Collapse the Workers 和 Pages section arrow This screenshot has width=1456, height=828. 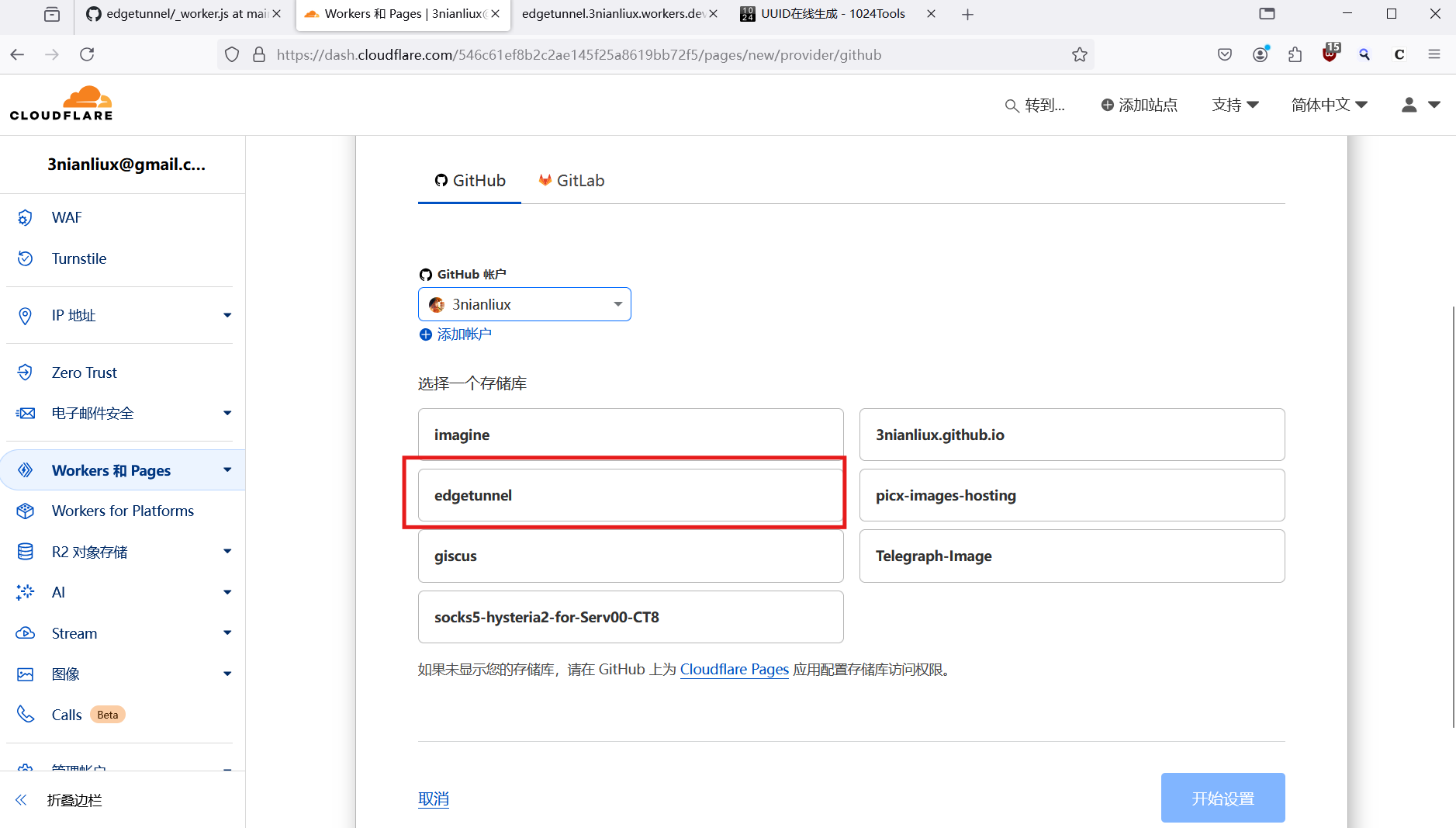pyautogui.click(x=227, y=469)
